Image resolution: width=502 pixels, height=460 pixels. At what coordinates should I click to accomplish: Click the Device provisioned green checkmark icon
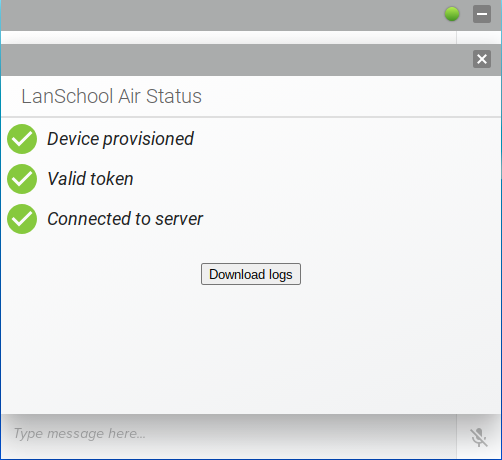coord(22,139)
